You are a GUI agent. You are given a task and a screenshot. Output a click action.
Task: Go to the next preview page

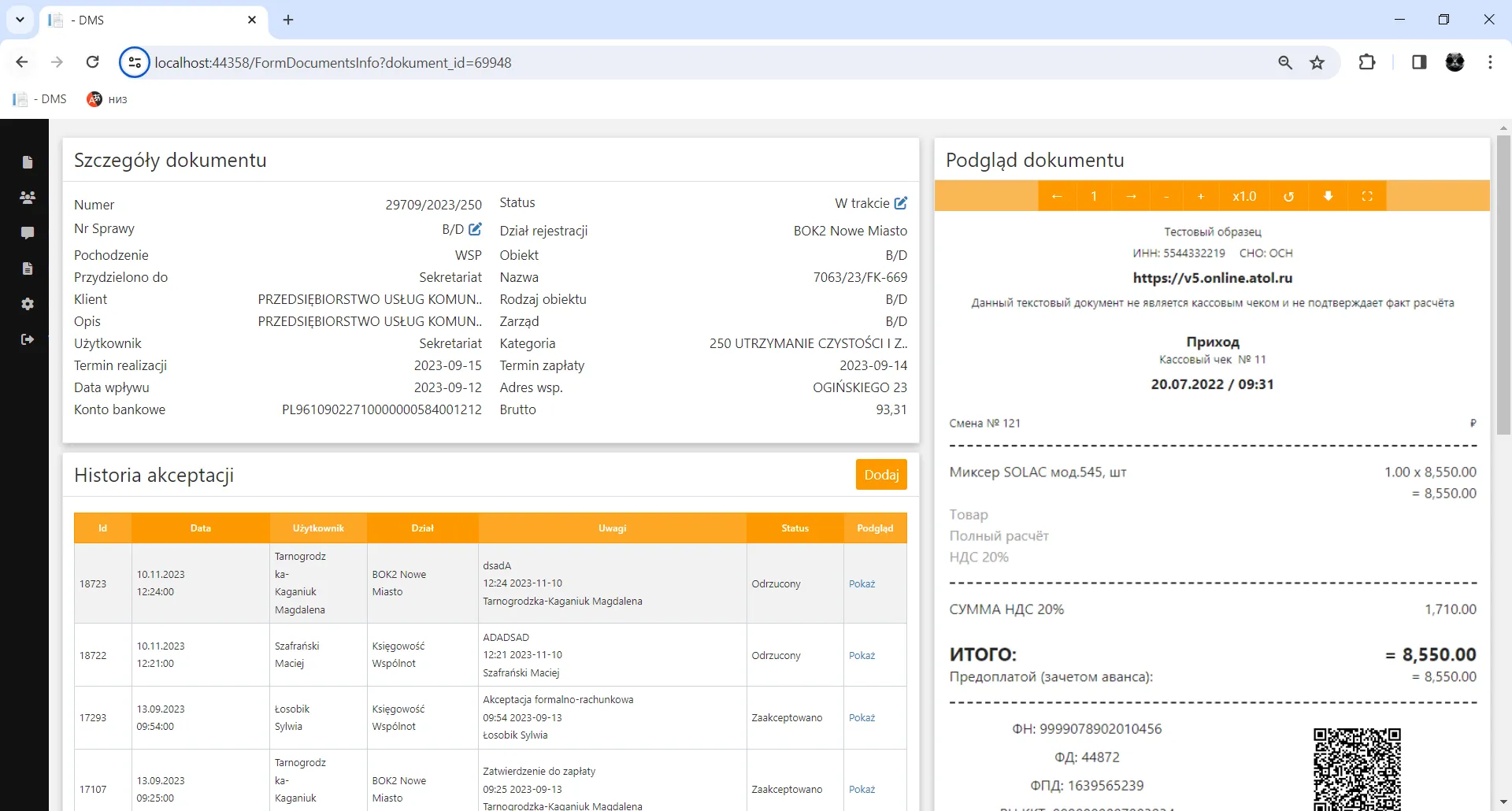pyautogui.click(x=1131, y=196)
